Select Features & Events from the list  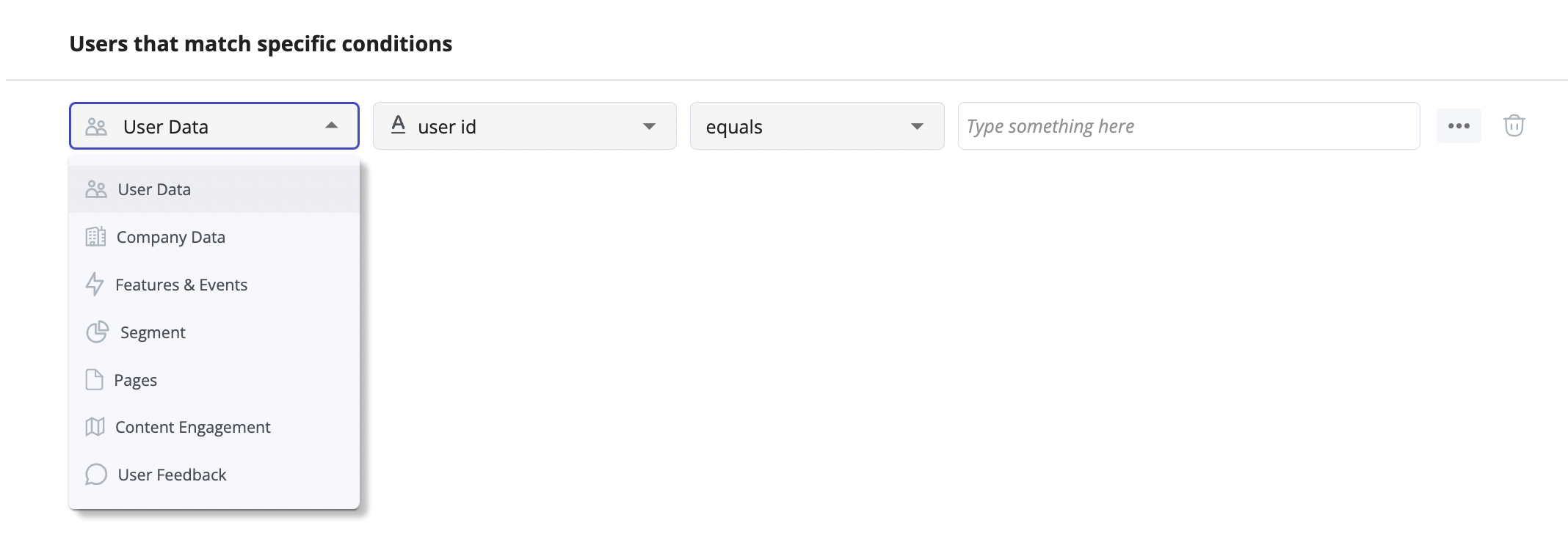tap(181, 284)
